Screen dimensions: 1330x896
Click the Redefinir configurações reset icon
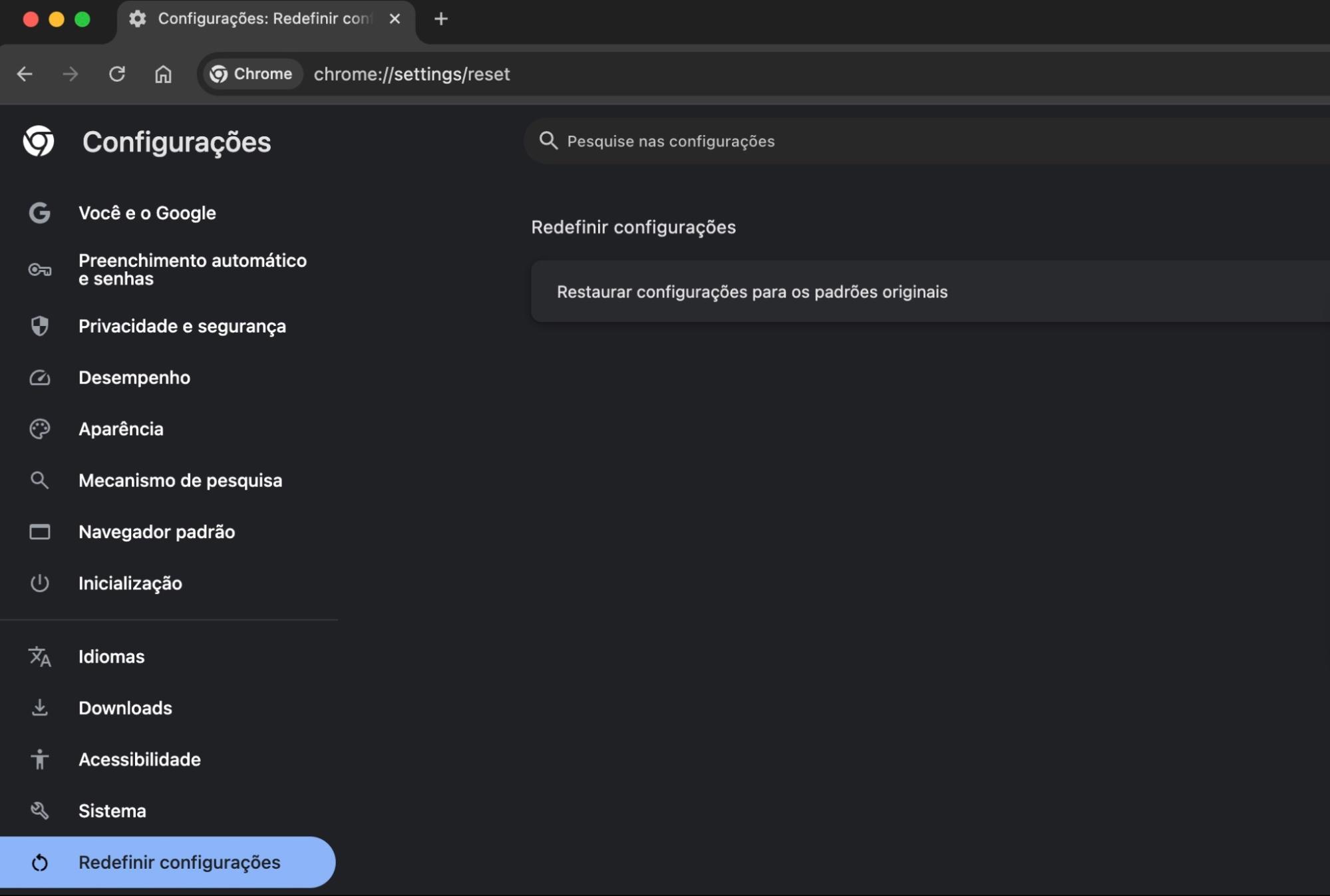[x=40, y=862]
